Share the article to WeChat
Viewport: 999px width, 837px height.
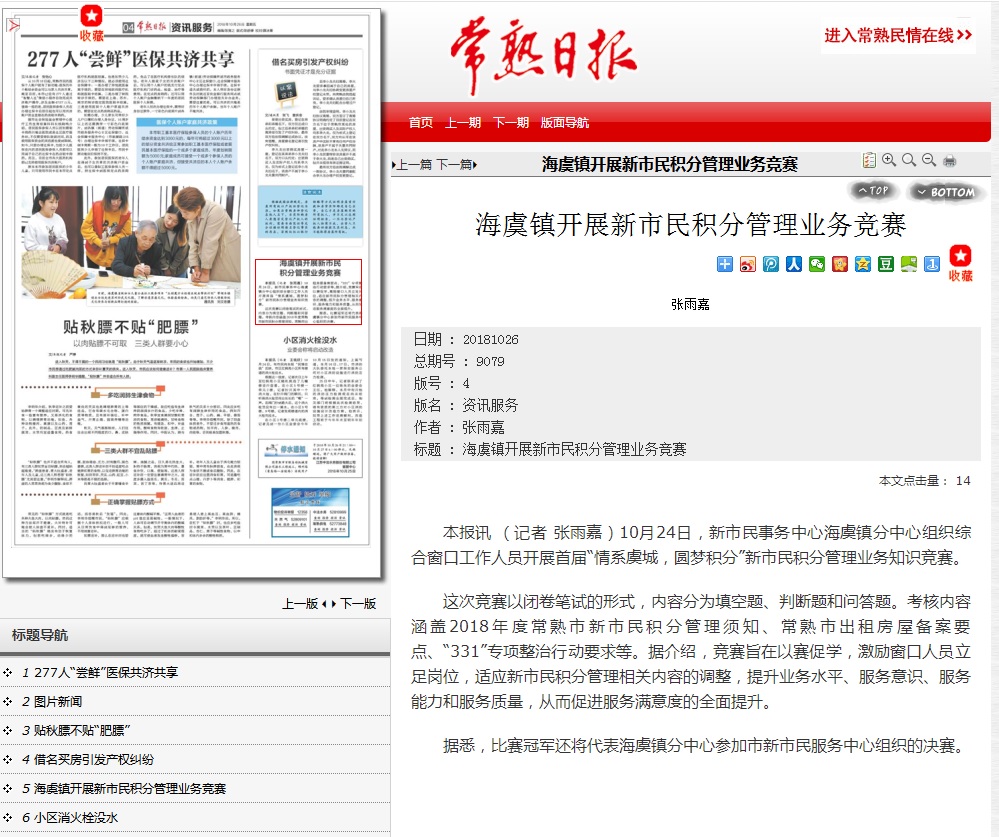coord(817,264)
